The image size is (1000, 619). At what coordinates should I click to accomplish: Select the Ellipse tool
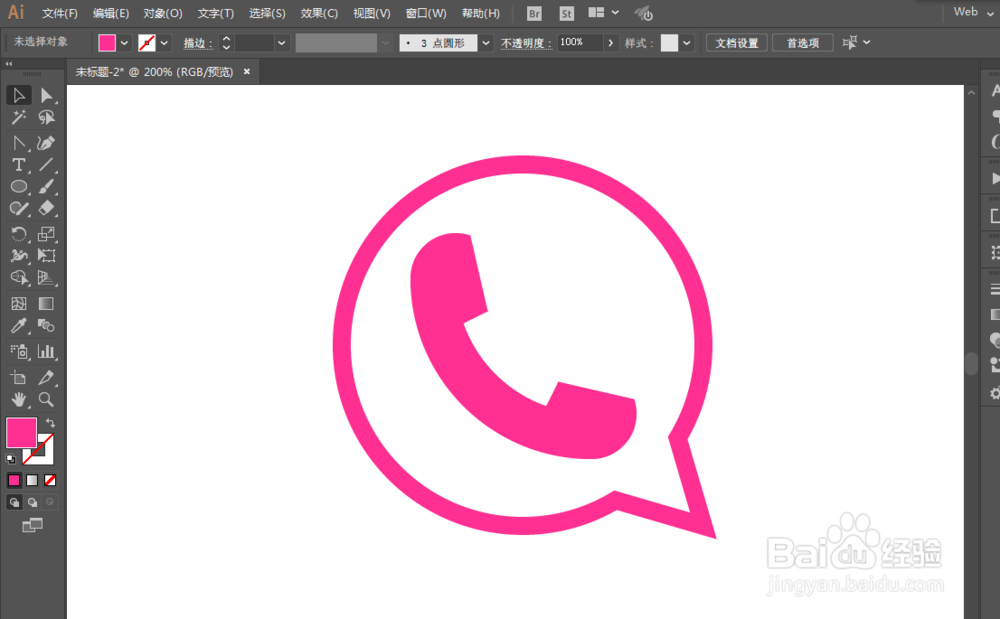coord(18,187)
